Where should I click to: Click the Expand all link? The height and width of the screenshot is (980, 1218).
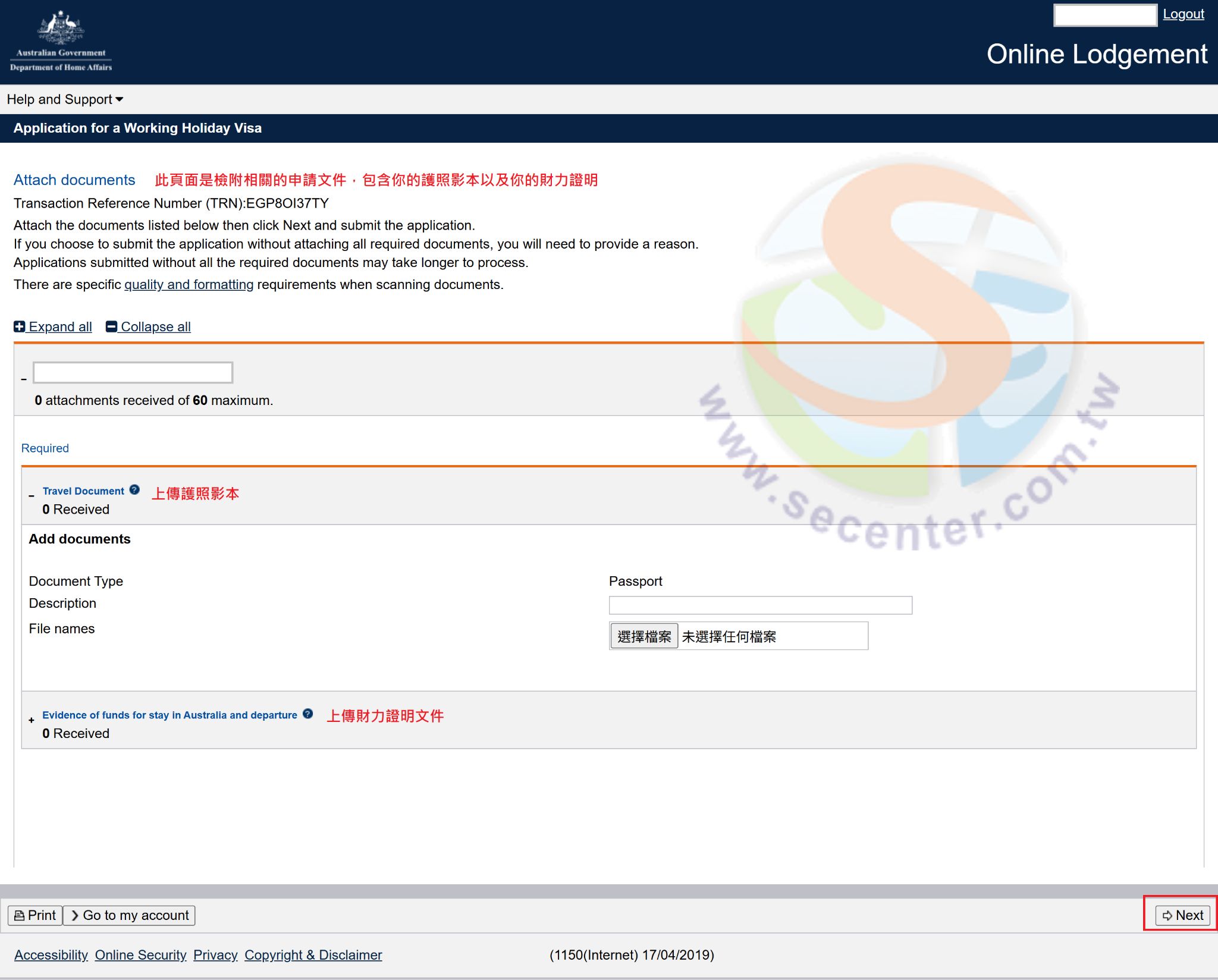click(x=53, y=326)
